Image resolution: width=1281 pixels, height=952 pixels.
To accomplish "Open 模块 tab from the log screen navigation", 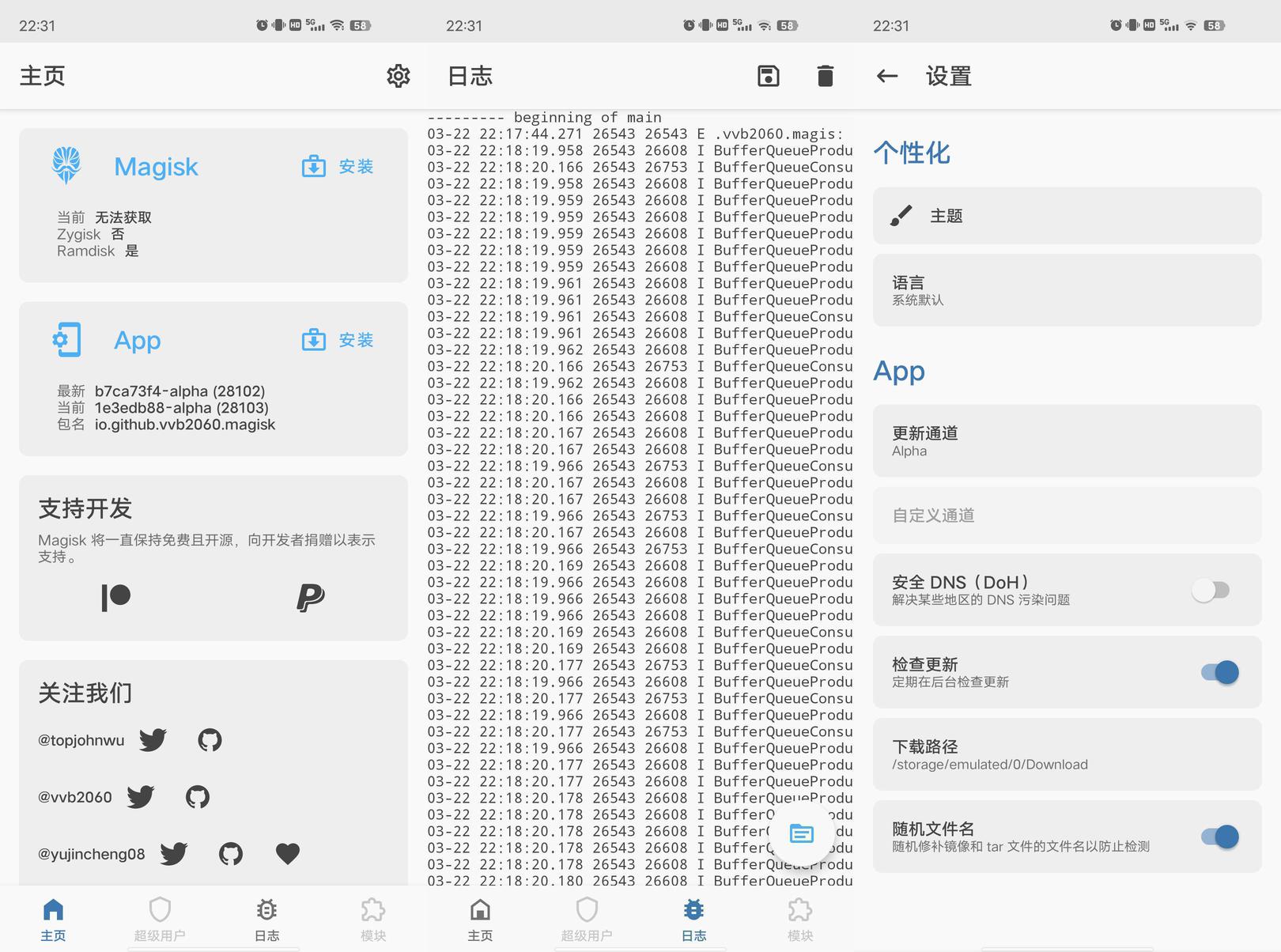I will [800, 920].
